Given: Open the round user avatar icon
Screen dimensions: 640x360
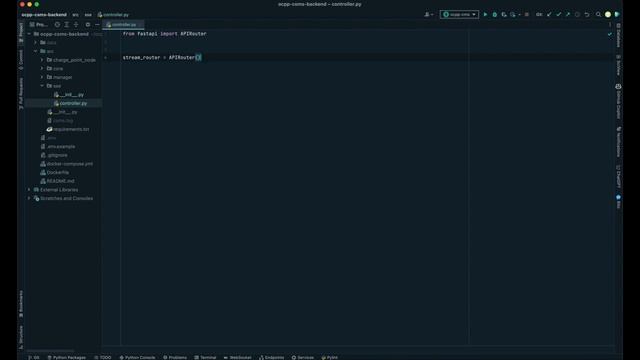Looking at the screenshot, I should click(608, 14).
